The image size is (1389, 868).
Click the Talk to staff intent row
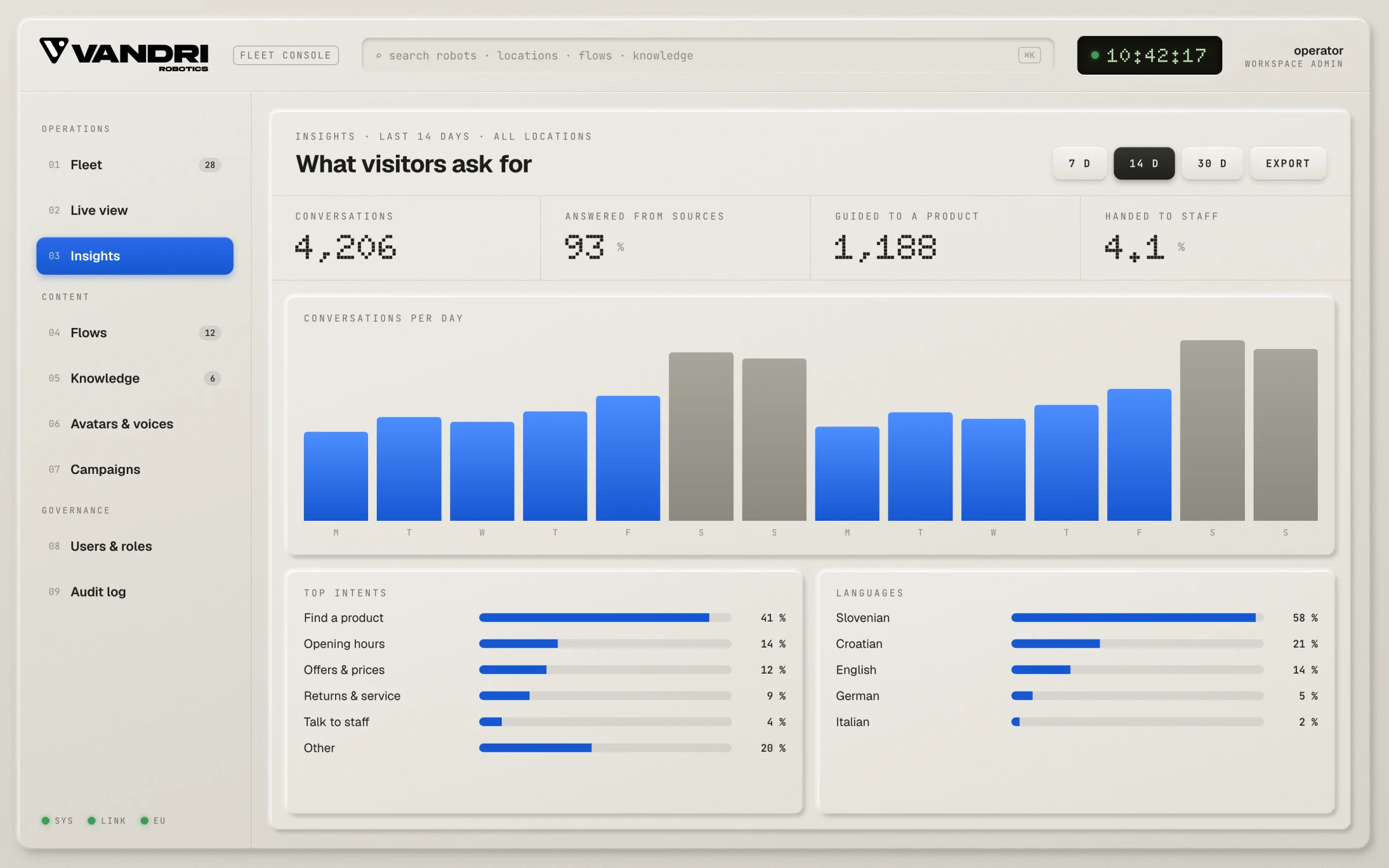(x=544, y=722)
